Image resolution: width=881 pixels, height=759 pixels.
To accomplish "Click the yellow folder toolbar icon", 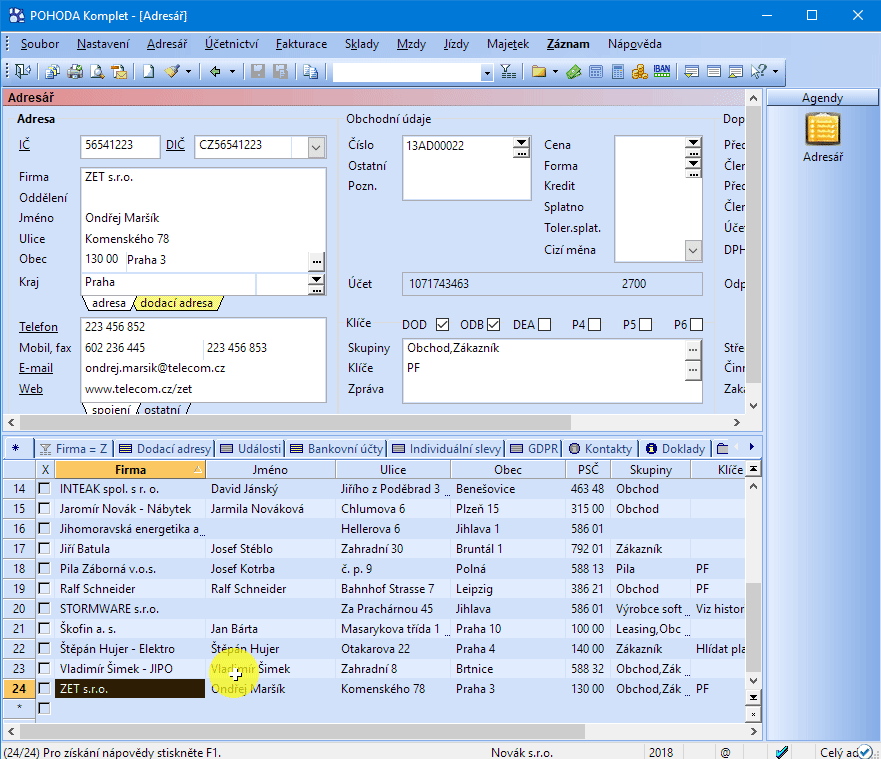I will coord(539,71).
